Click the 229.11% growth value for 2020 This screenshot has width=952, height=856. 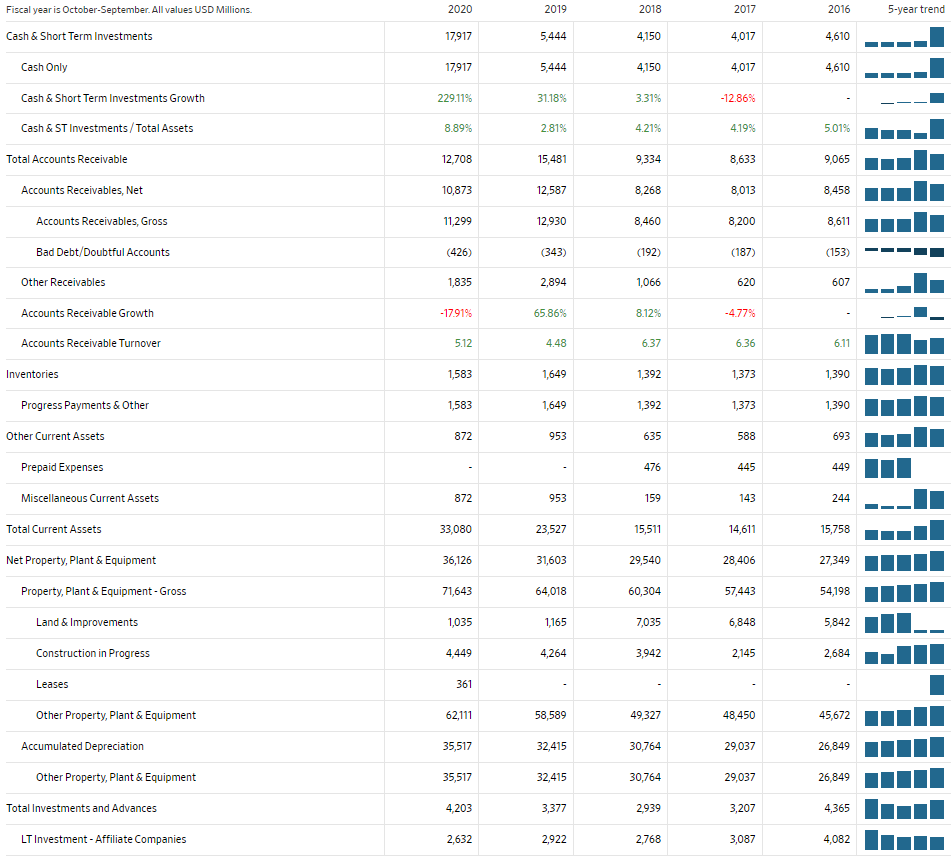455,98
